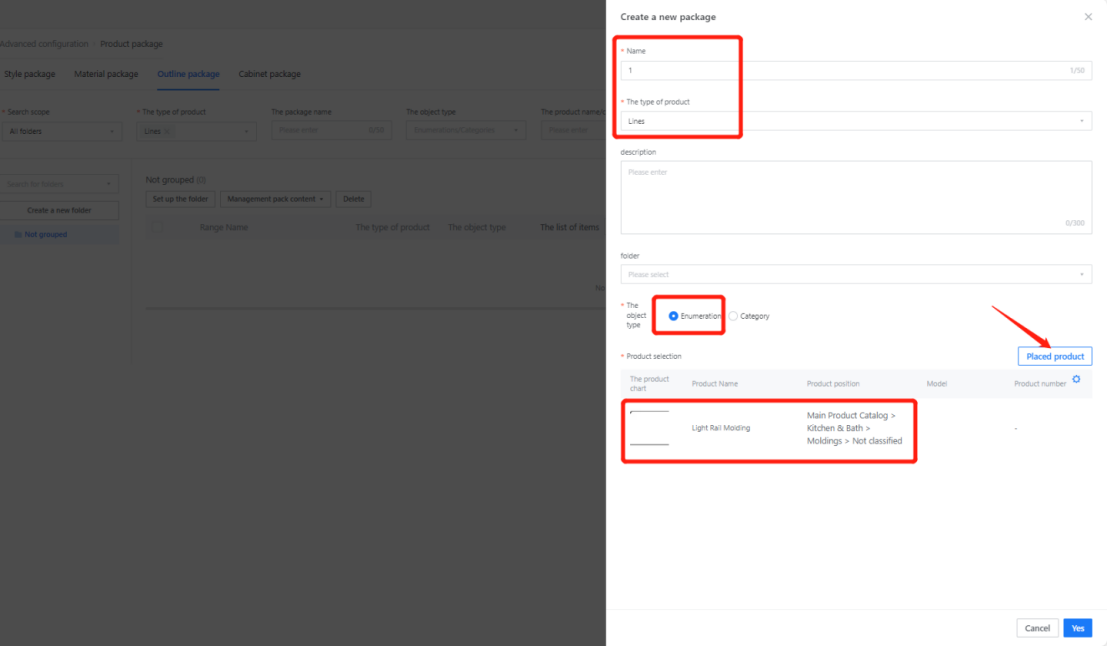Click the Light Rail Molding product name
Viewport: 1108px width, 646px height.
coord(721,428)
